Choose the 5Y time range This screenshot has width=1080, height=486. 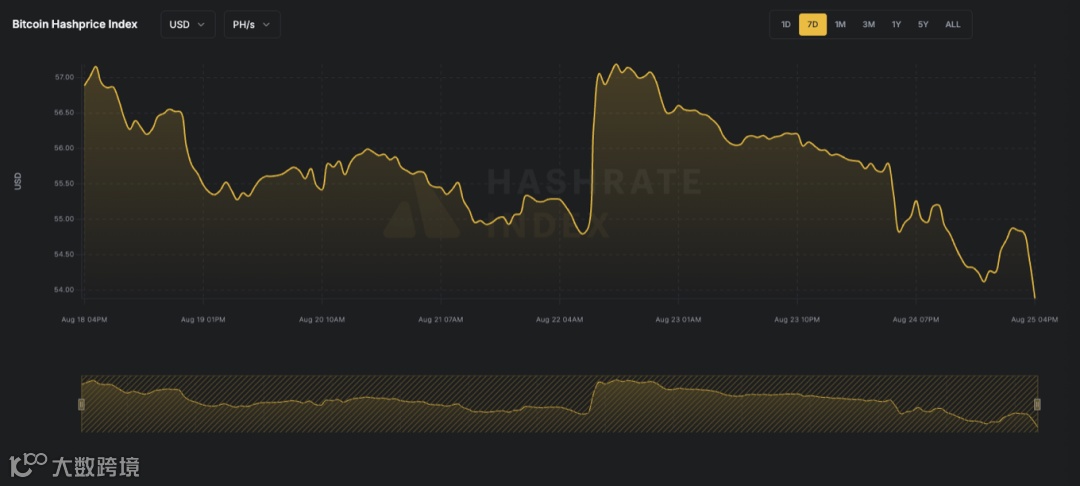(x=923, y=25)
